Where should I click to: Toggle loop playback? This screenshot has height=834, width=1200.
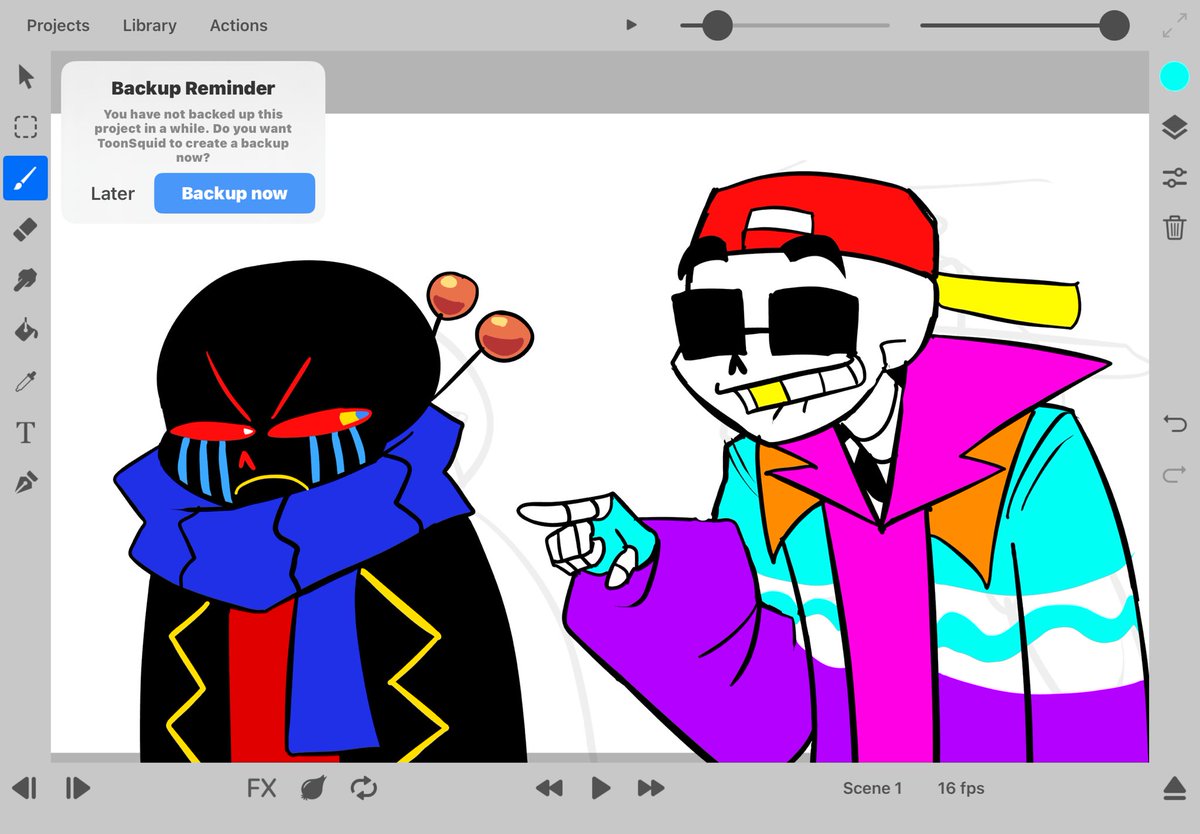363,789
